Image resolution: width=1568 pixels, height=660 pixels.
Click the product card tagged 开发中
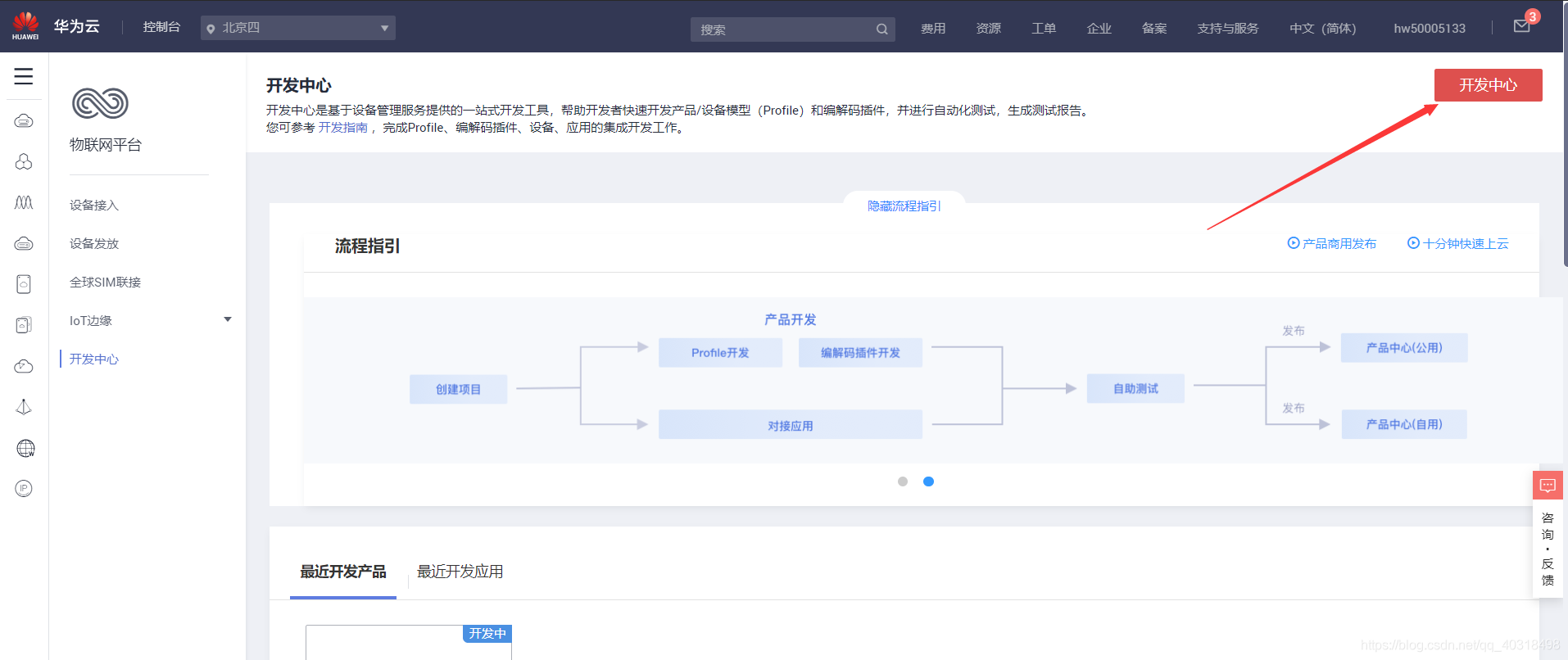(409, 643)
